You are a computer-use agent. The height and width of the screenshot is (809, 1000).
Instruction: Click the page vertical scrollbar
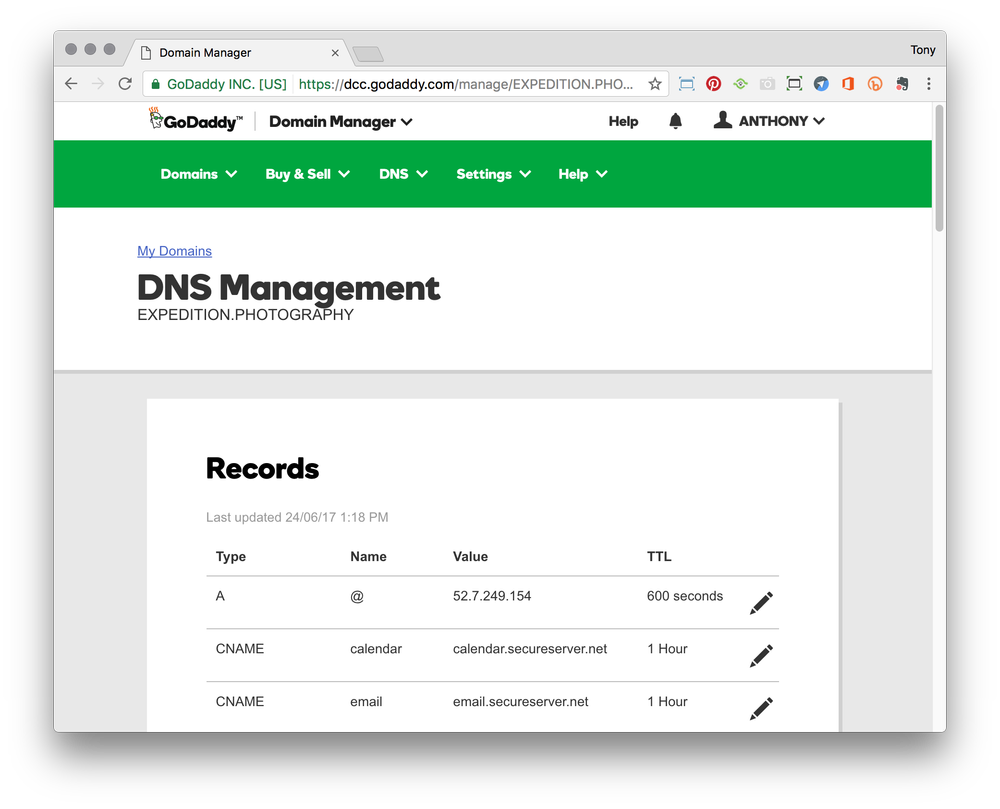pyautogui.click(x=939, y=168)
